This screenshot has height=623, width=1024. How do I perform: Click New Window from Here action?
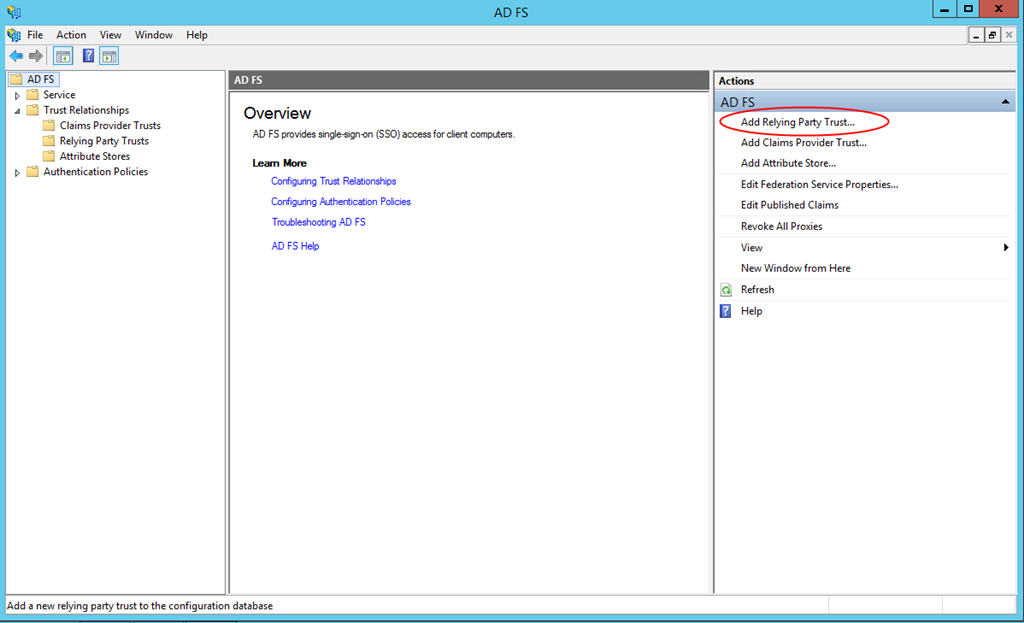795,268
